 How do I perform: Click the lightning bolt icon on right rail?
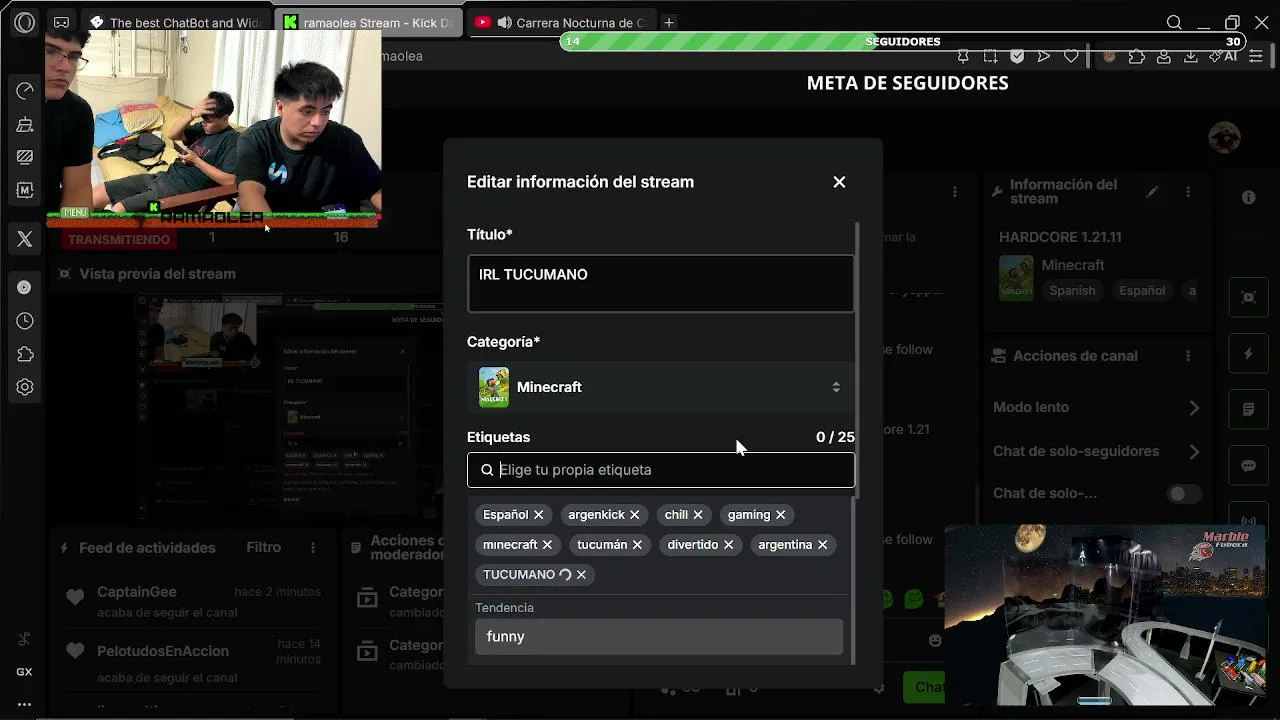click(x=1248, y=353)
